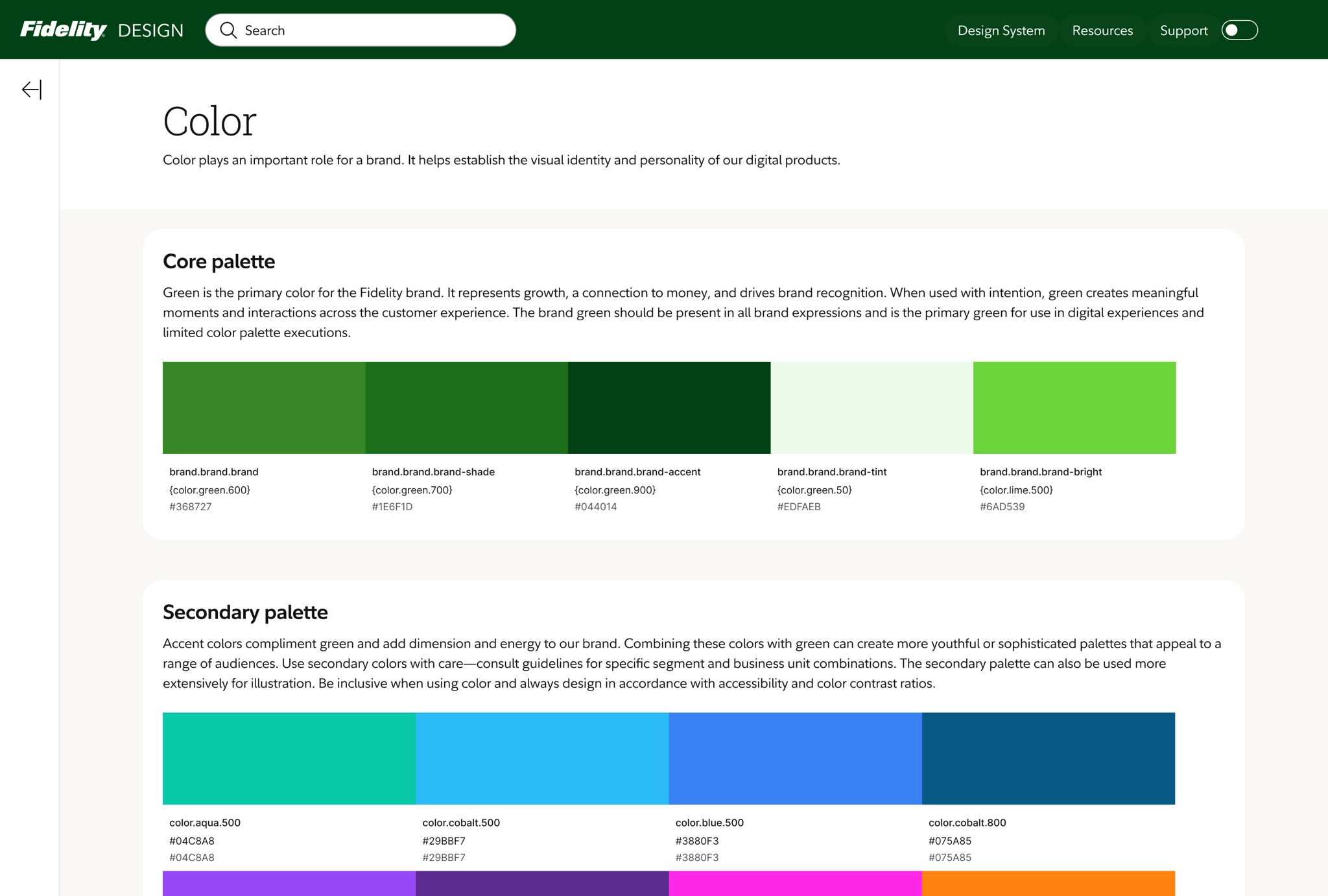Image resolution: width=1328 pixels, height=896 pixels.
Task: Open the Resources menu
Action: (1102, 30)
